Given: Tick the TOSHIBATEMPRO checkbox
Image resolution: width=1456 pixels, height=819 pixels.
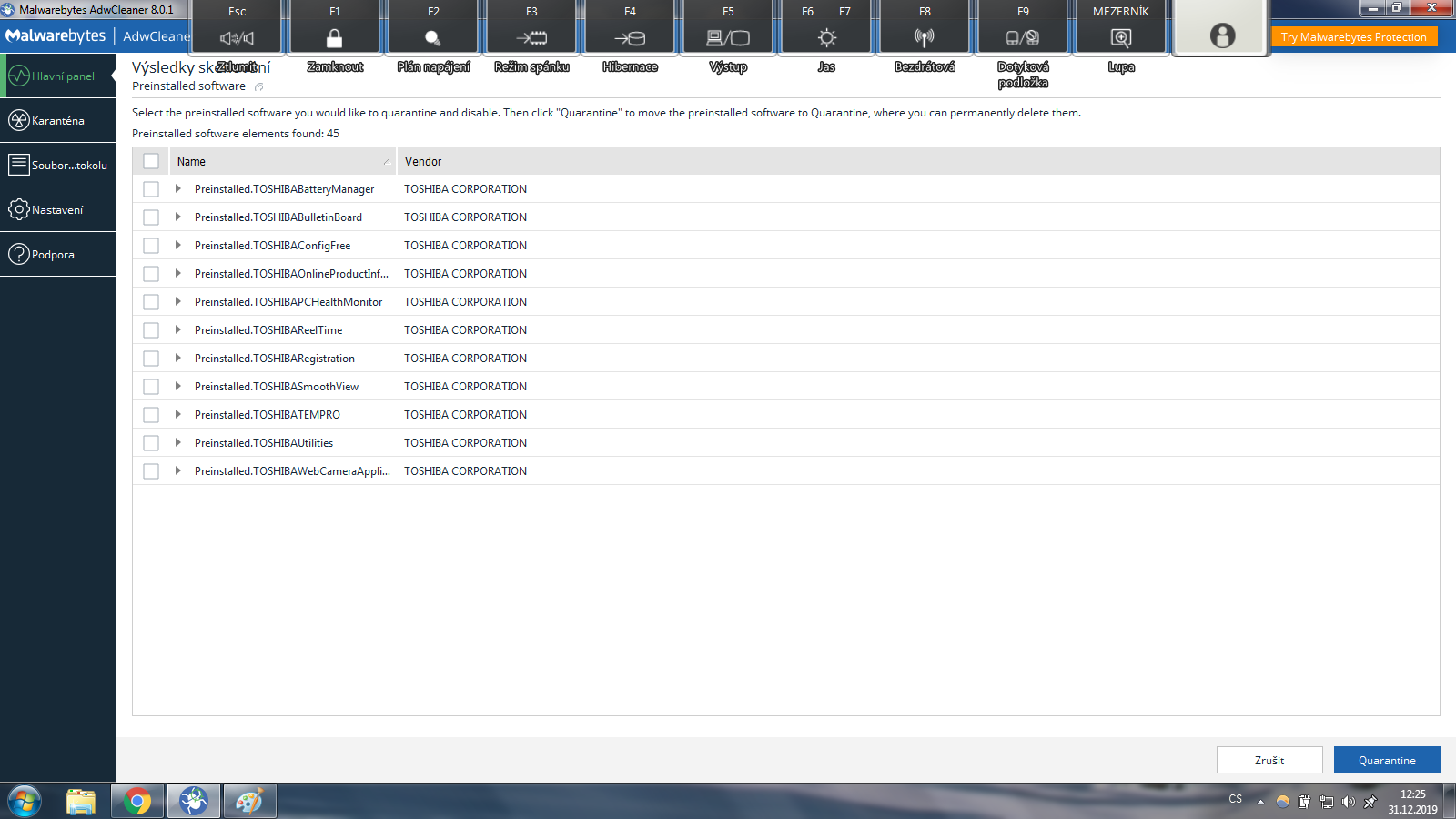Looking at the screenshot, I should click(x=151, y=415).
